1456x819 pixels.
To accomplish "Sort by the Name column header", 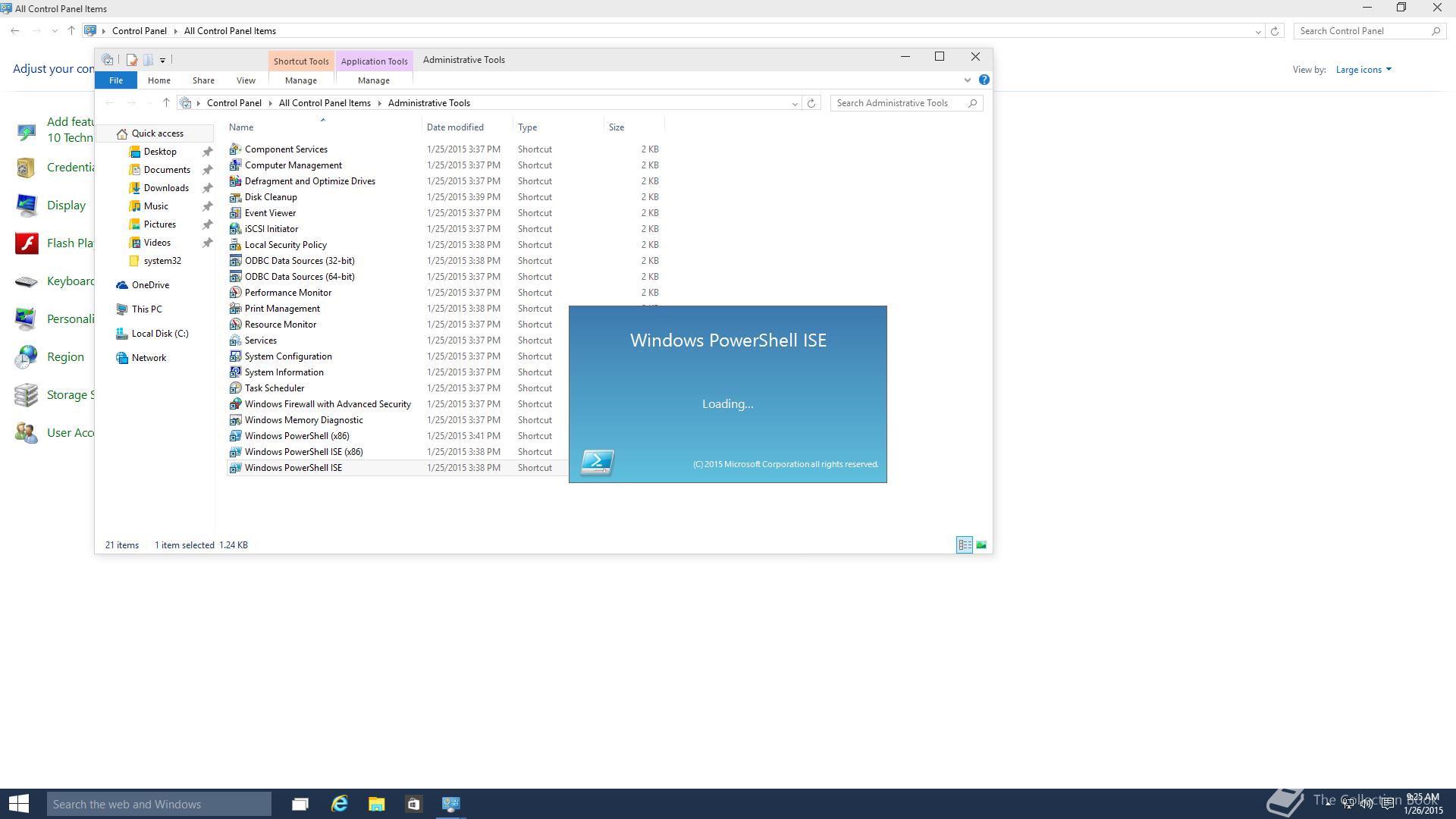I will 324,127.
